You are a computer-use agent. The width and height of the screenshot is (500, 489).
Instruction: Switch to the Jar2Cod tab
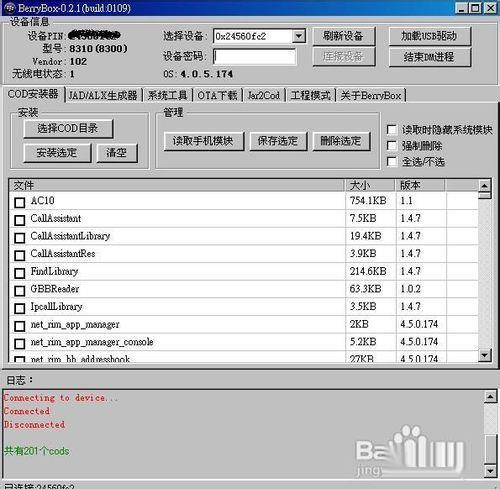click(x=264, y=96)
